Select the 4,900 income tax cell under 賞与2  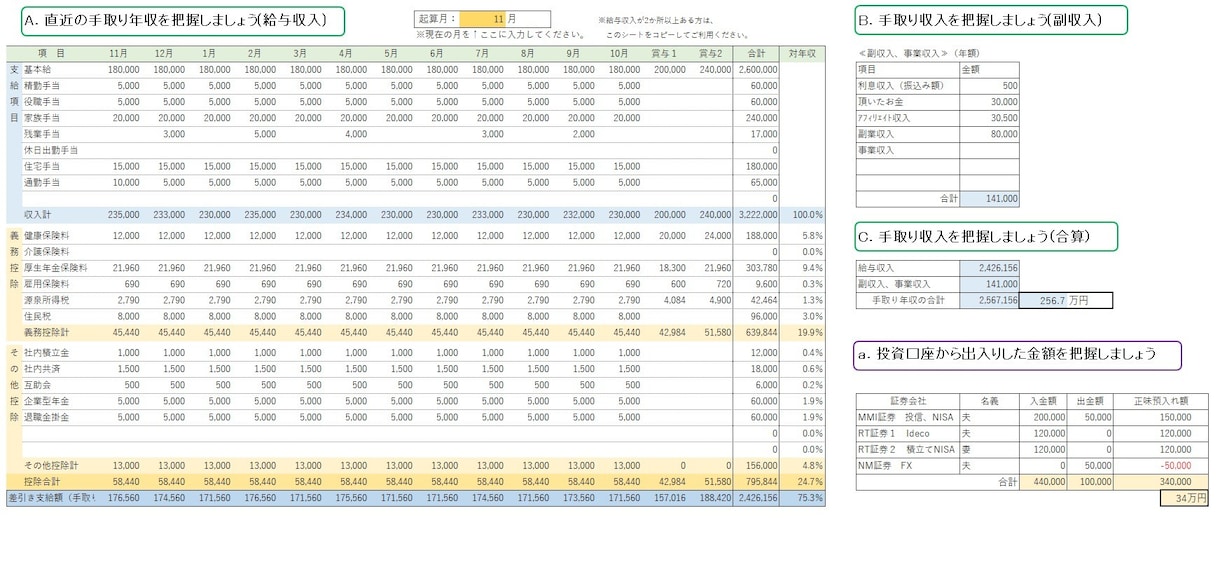[711, 300]
